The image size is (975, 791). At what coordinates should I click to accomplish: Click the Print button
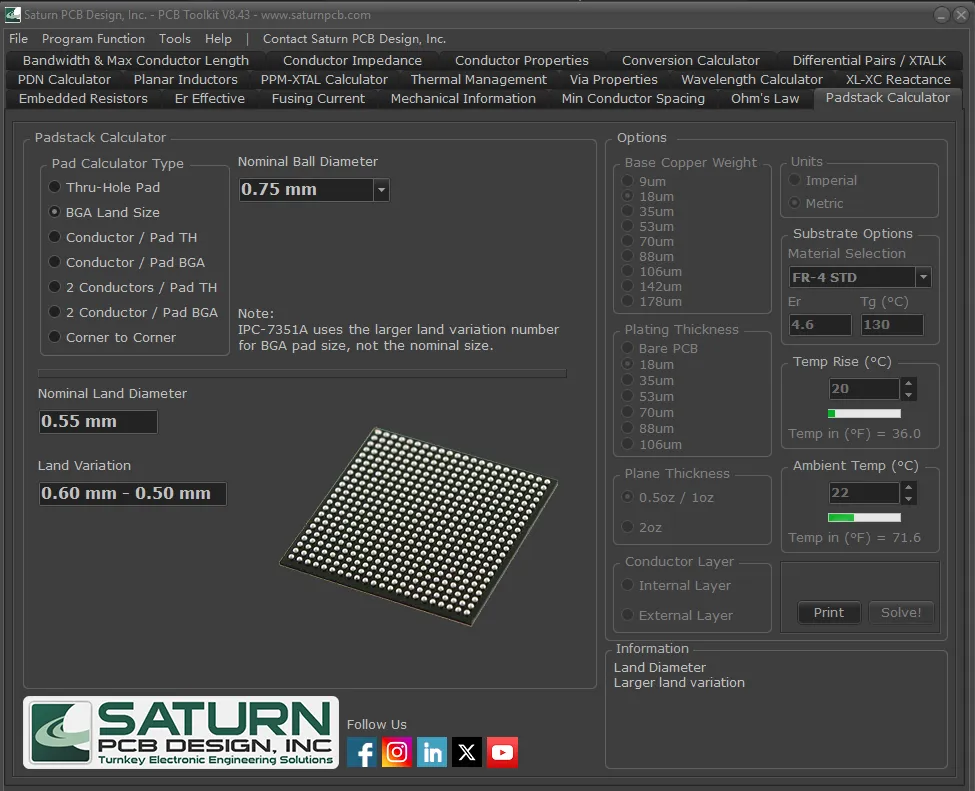pyautogui.click(x=829, y=613)
